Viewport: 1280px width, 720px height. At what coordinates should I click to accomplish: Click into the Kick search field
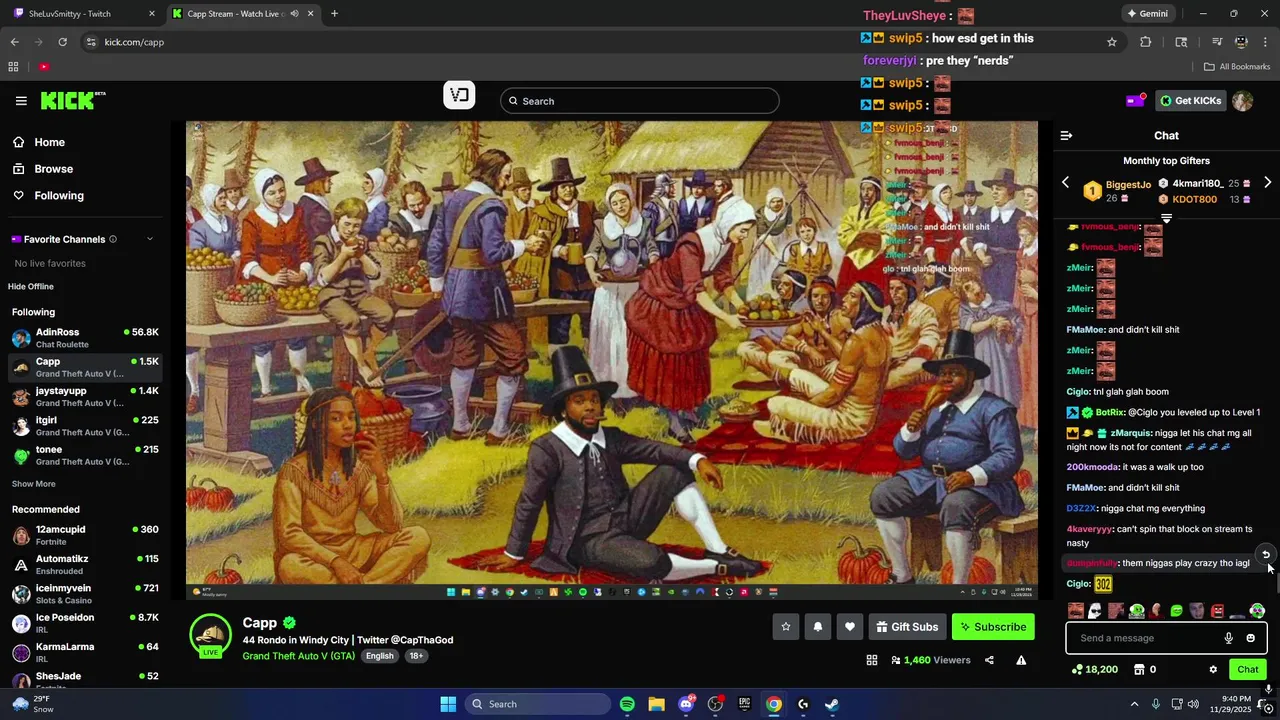(x=640, y=101)
